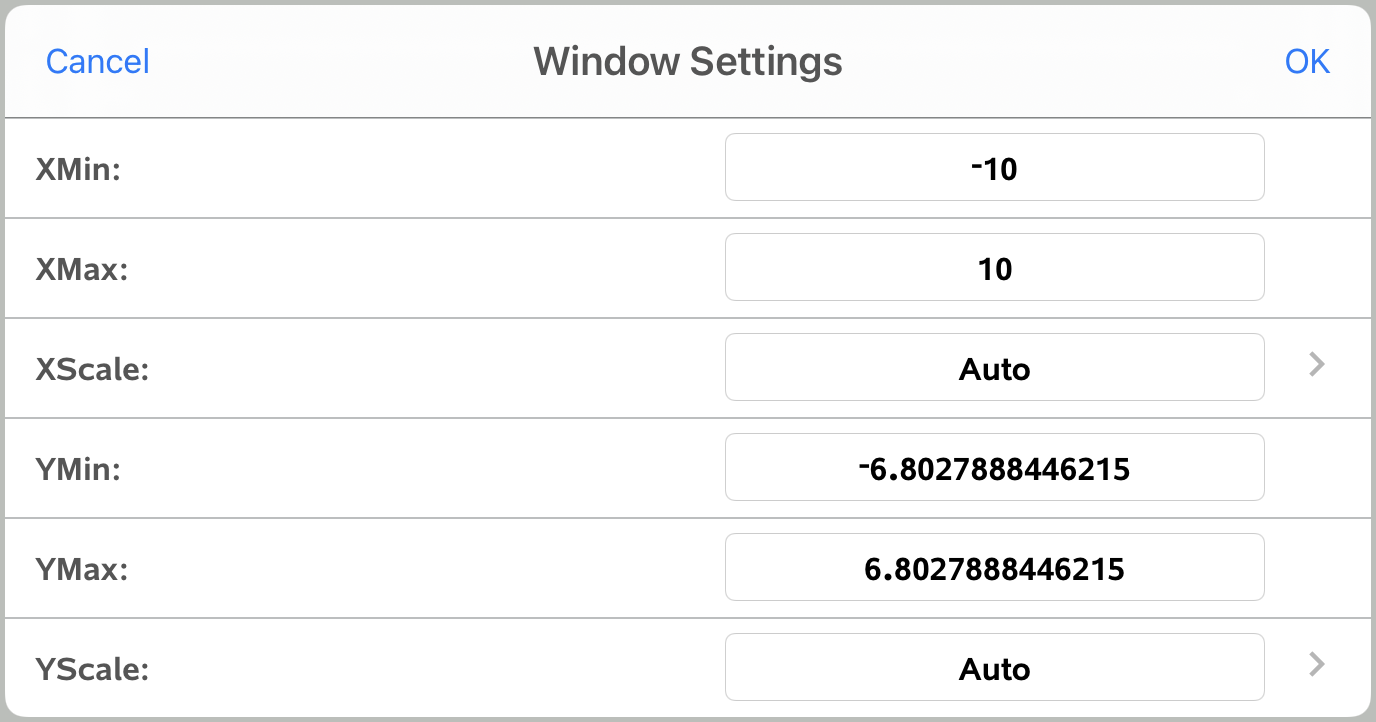Click empty area right of YMax field
The image size is (1376, 722).
click(1317, 568)
